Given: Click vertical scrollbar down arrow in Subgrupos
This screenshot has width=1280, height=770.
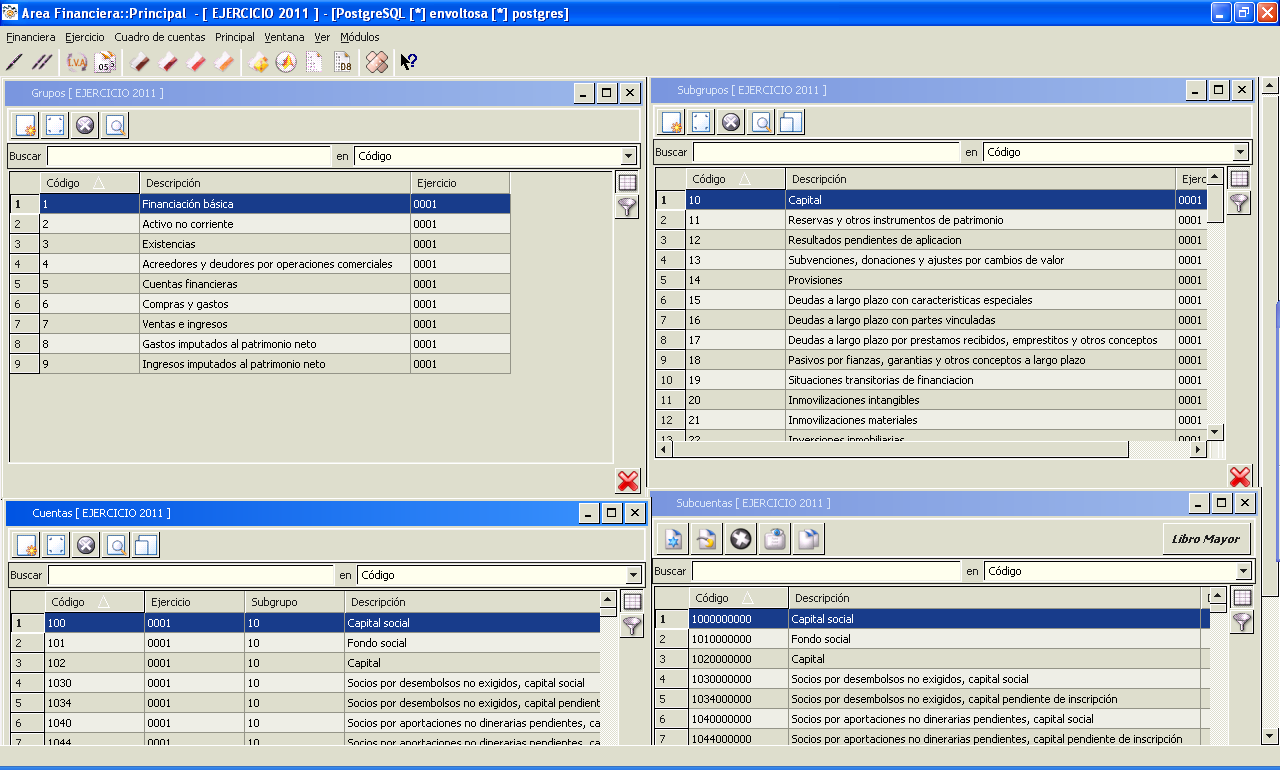Looking at the screenshot, I should click(1215, 432).
